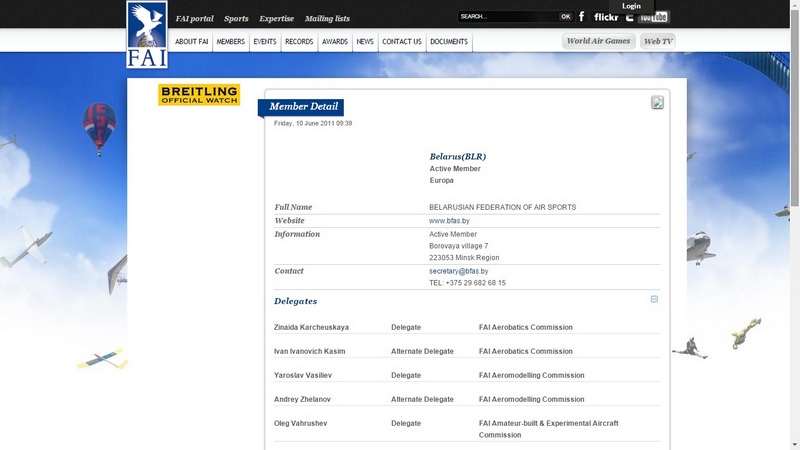
Task: Open World Air Games button
Action: click(x=598, y=42)
